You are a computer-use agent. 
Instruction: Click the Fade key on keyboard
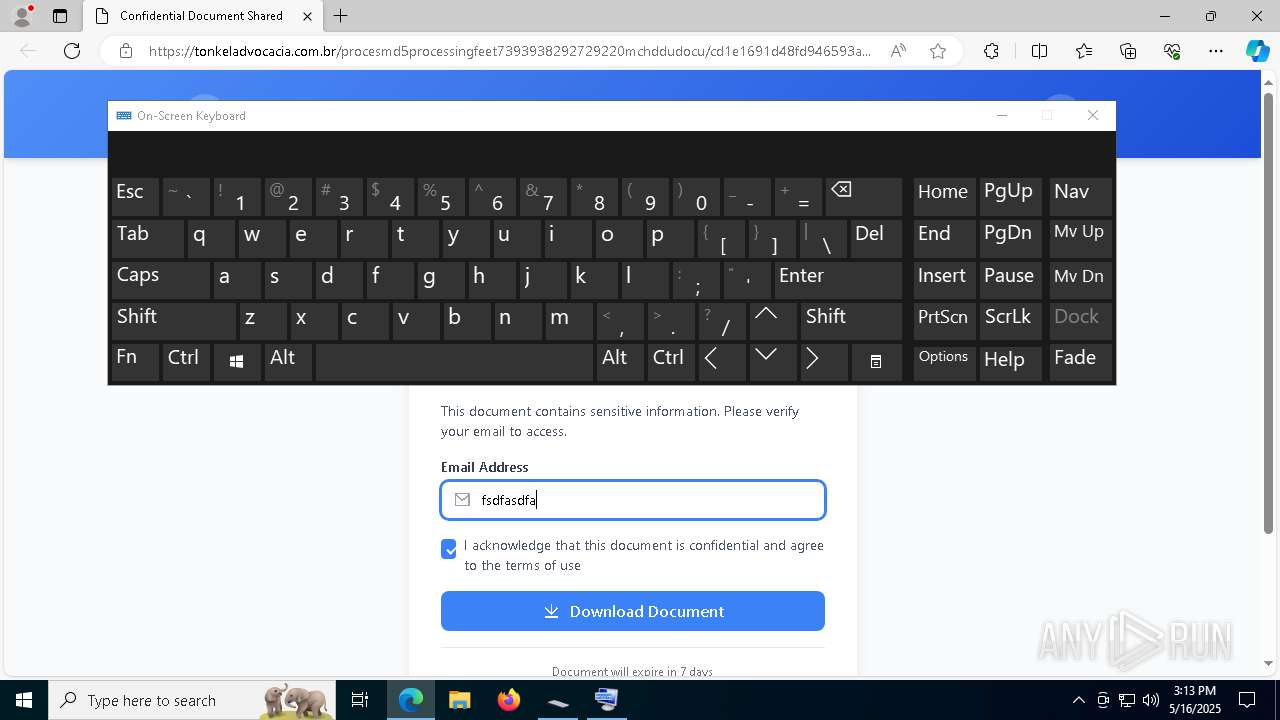pyautogui.click(x=1081, y=362)
